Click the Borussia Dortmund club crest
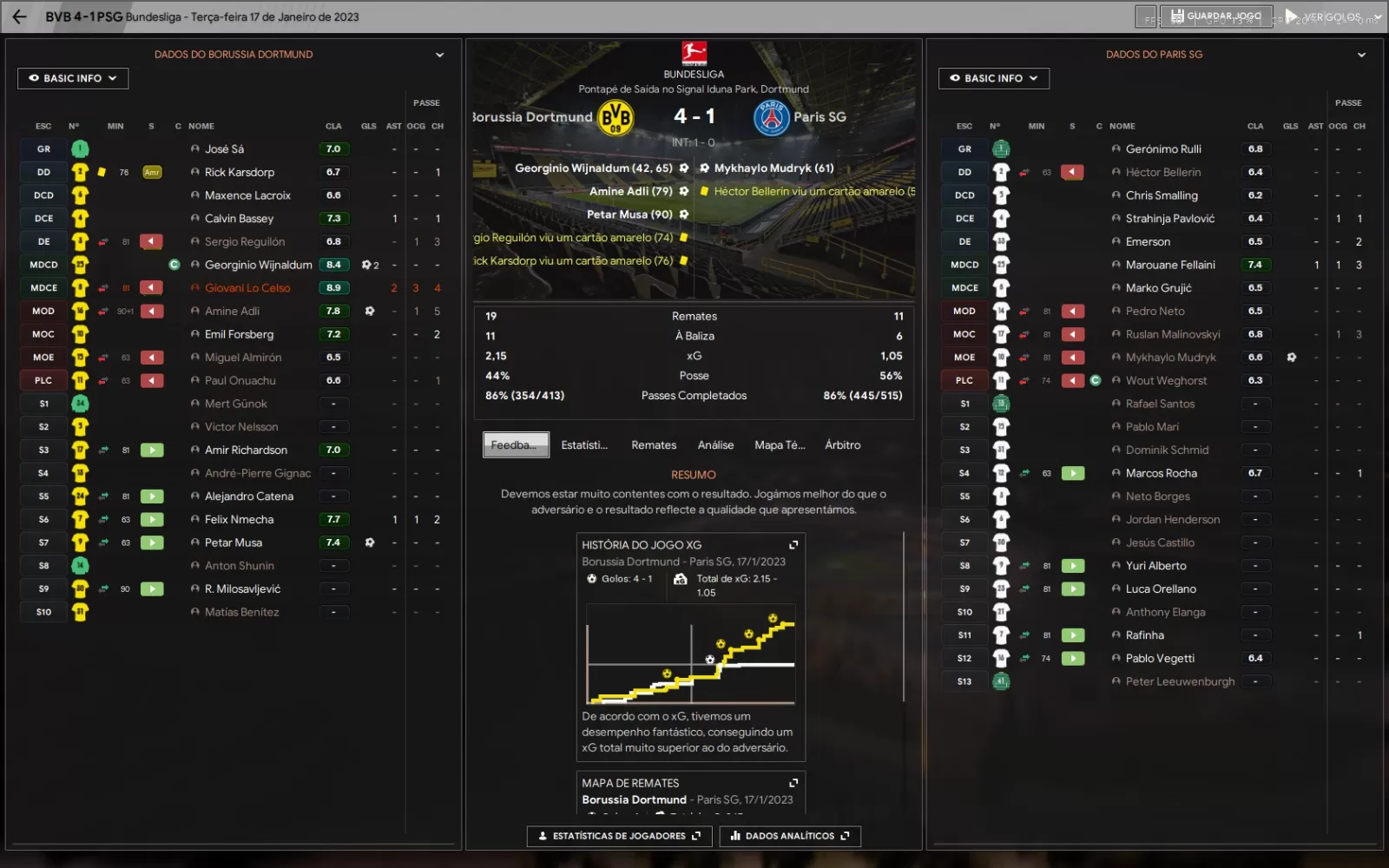Screen dimensions: 1389x868 616,117
